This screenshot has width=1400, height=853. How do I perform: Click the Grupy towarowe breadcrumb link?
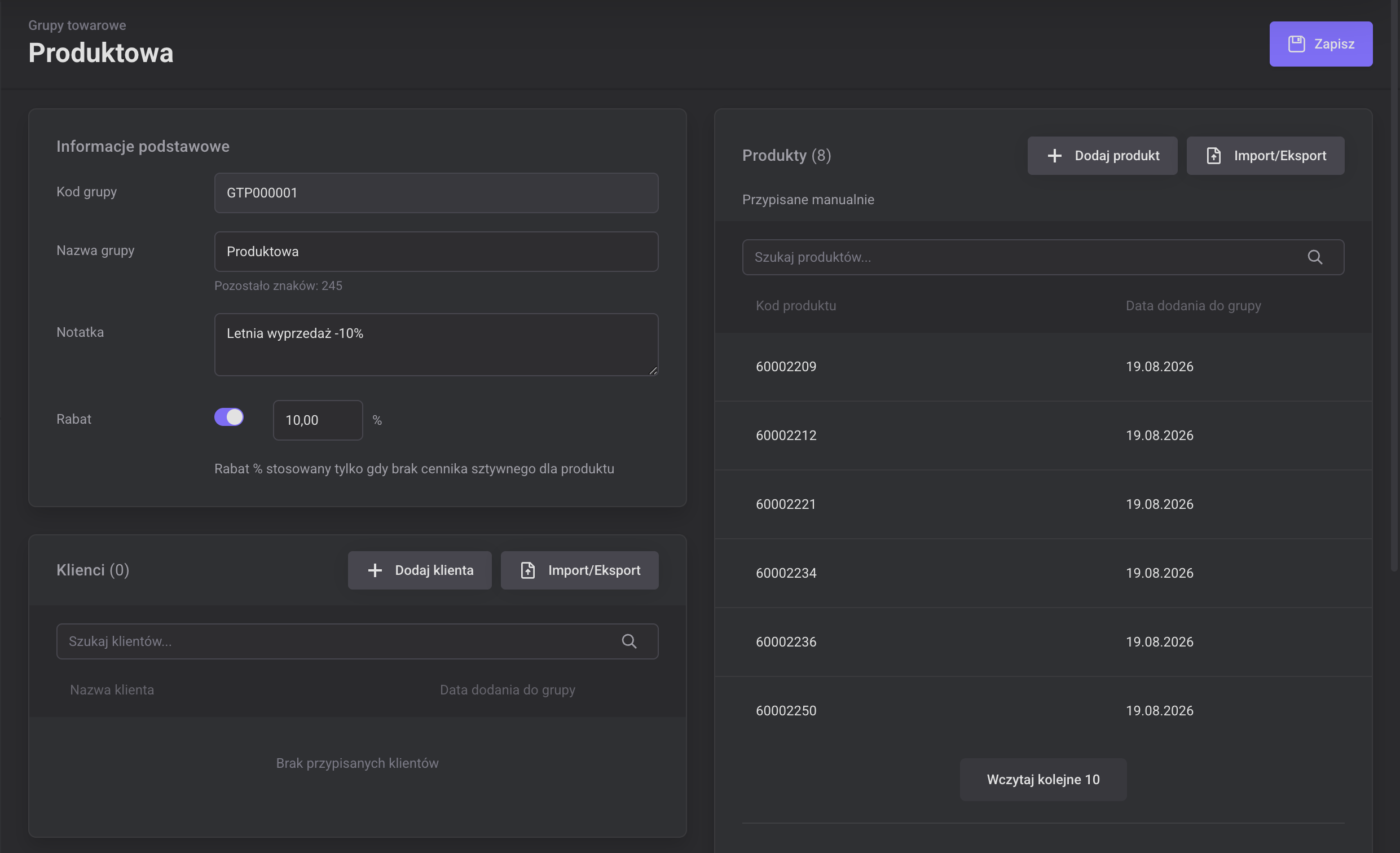[x=77, y=25]
